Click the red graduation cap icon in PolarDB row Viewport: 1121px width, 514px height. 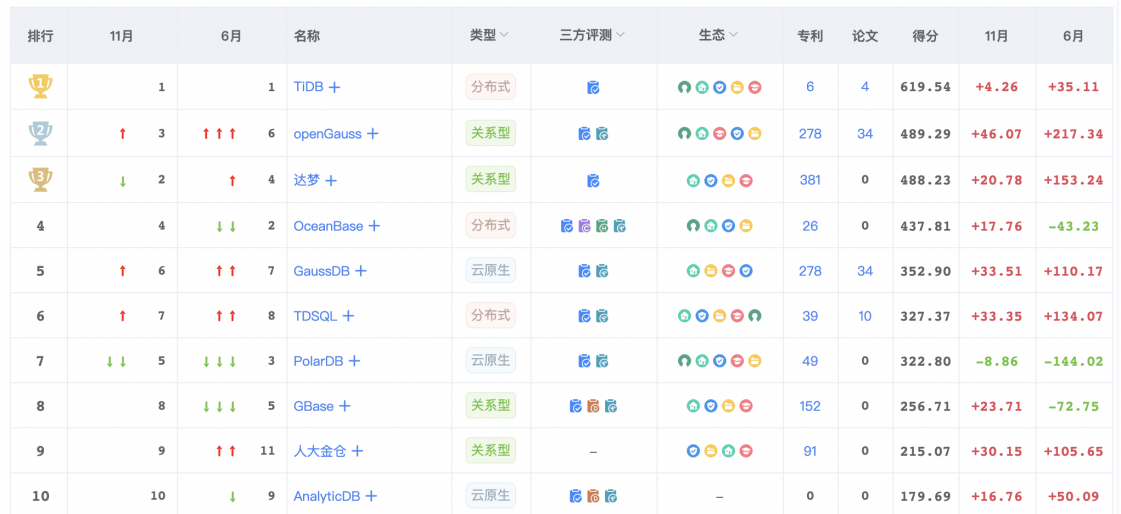(737, 361)
